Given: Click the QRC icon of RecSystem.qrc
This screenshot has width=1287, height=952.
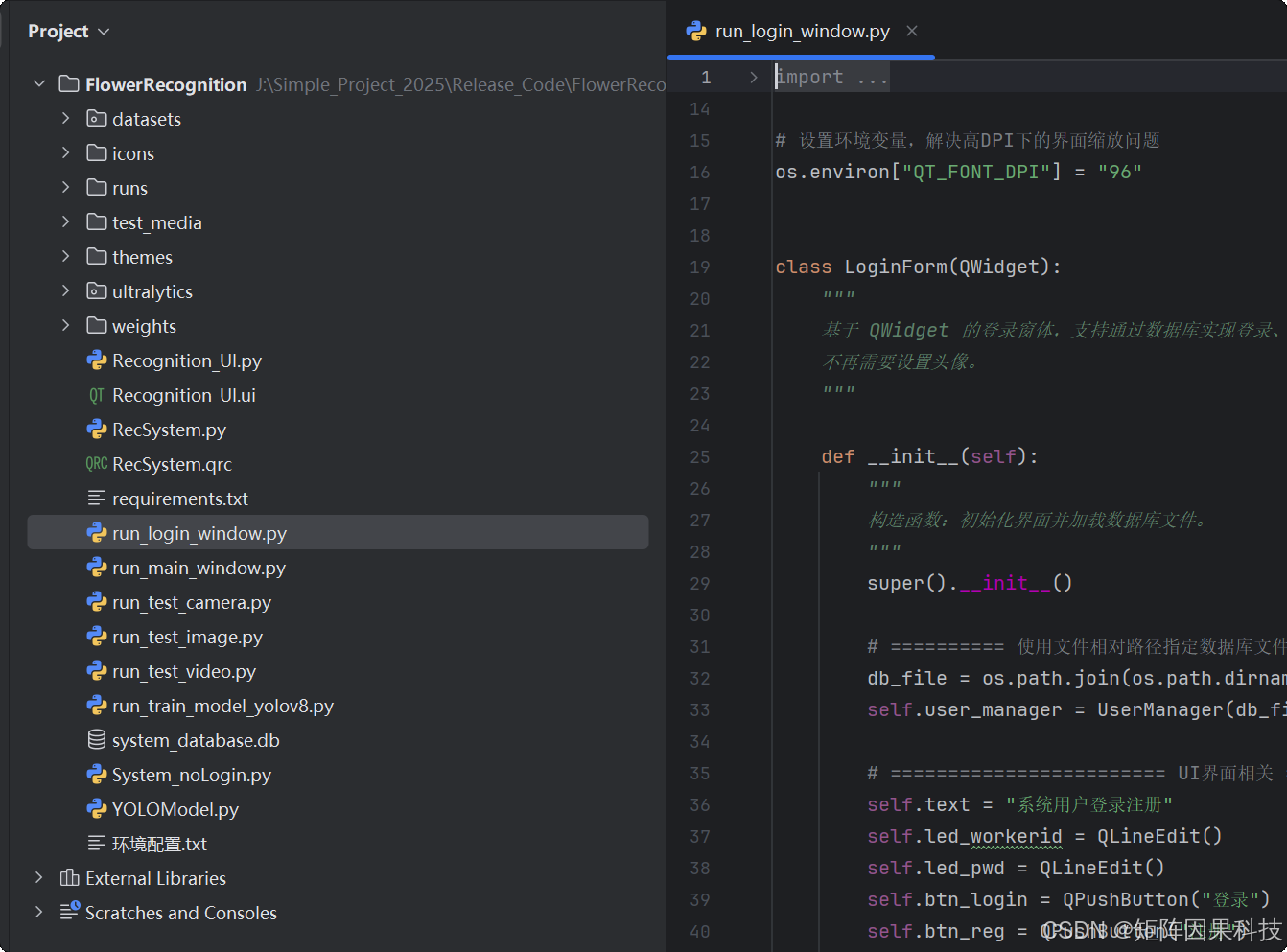Looking at the screenshot, I should coord(96,464).
